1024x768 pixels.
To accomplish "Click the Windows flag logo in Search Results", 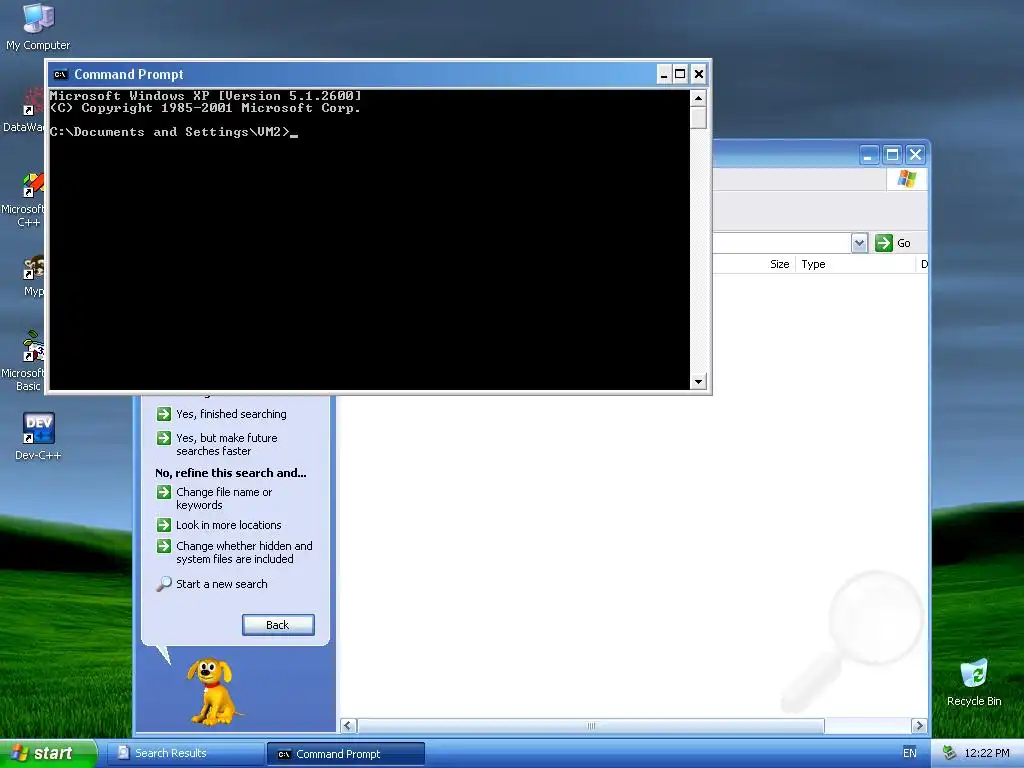I will [906, 178].
